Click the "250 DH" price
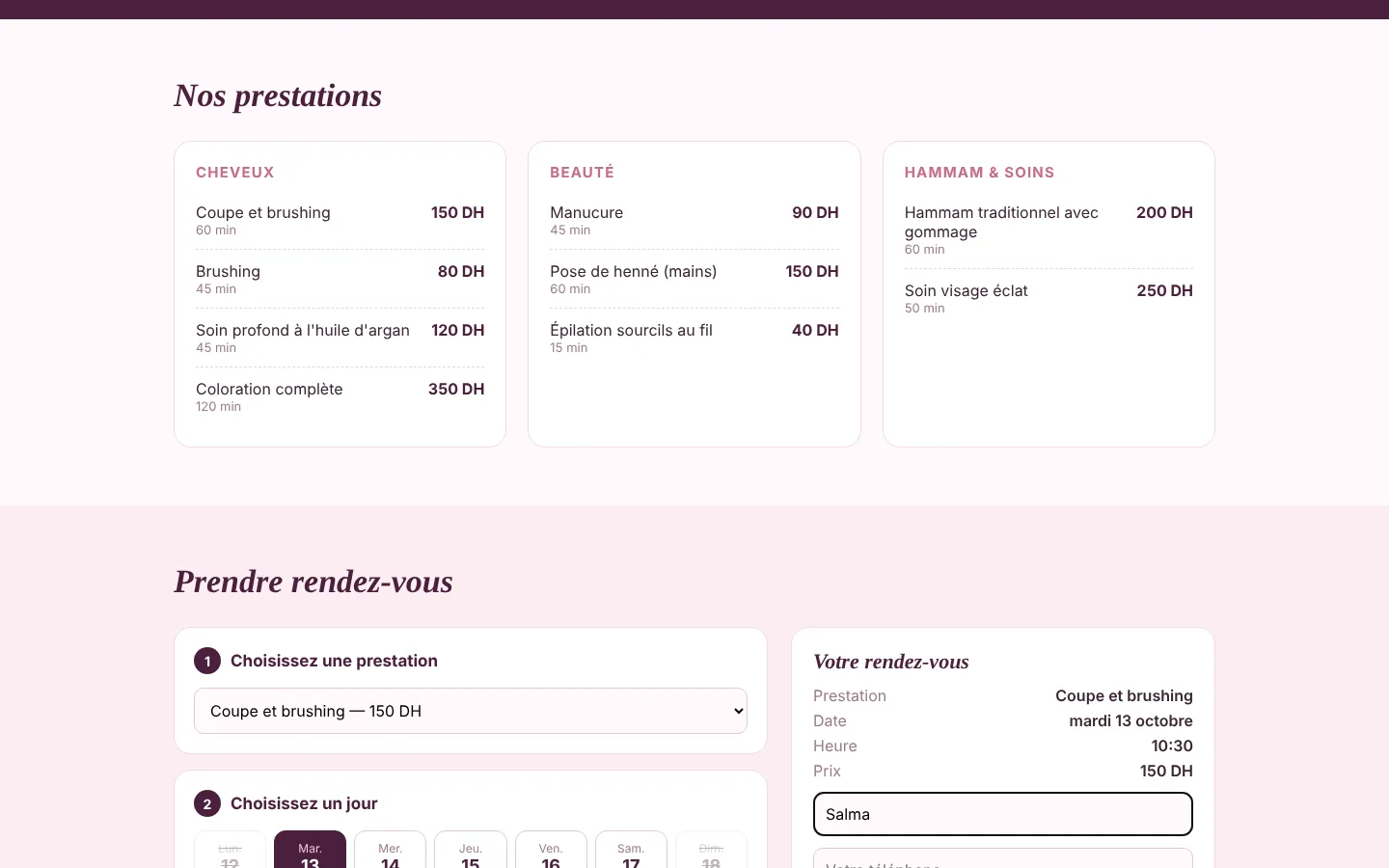 pyautogui.click(x=1164, y=290)
